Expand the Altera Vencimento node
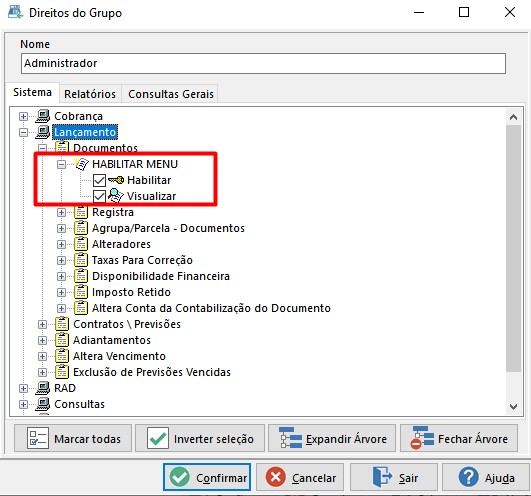This screenshot has width=531, height=496. click(x=42, y=357)
